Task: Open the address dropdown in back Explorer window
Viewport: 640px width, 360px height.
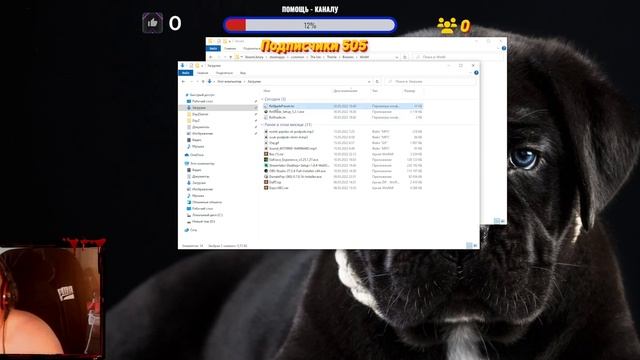Action: coord(397,57)
